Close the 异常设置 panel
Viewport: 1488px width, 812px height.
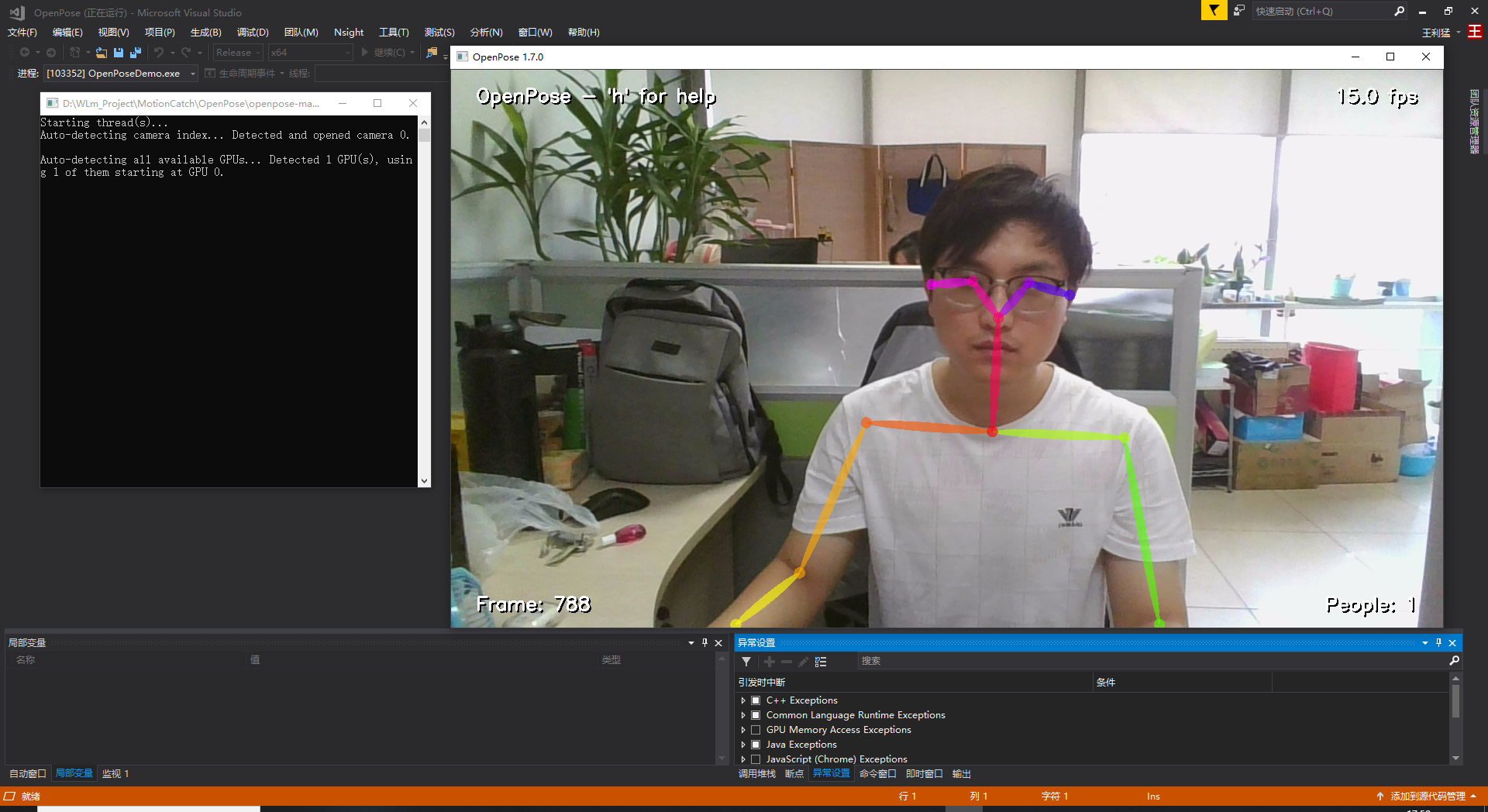click(x=1452, y=643)
